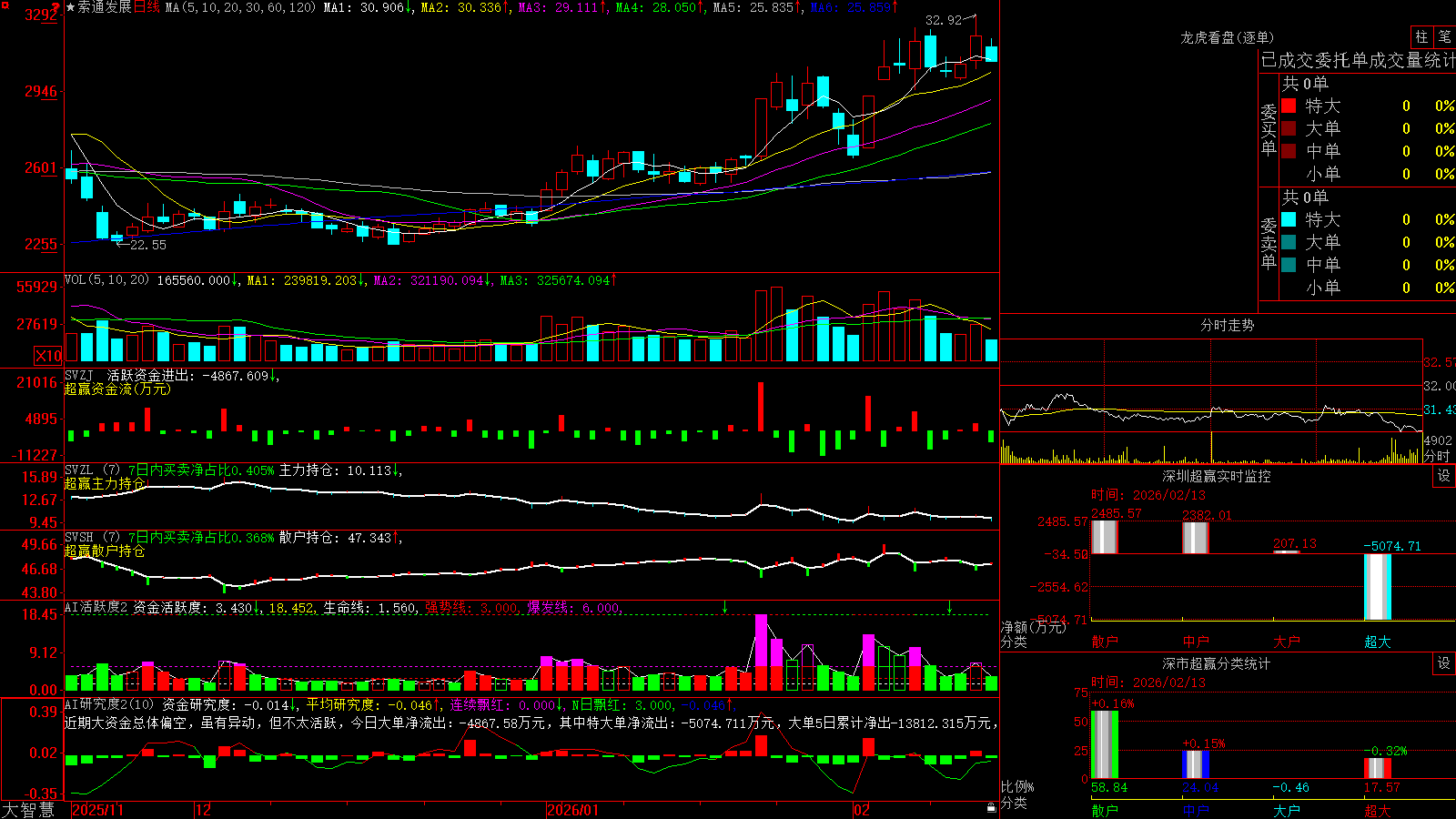This screenshot has width=1456, height=819.
Task: Click the red 强势线: 3.000 label
Action: pos(472,607)
